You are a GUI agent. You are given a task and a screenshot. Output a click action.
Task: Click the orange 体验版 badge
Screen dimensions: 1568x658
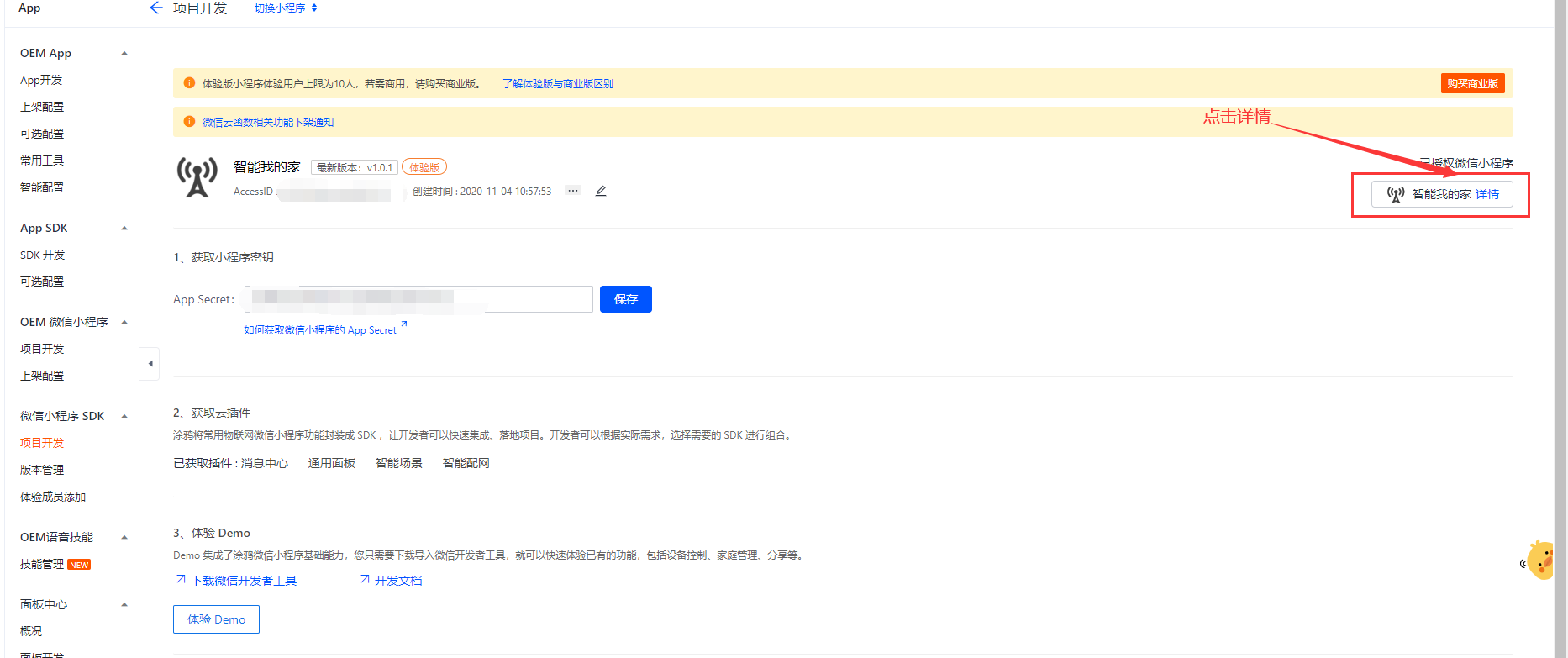(x=424, y=167)
